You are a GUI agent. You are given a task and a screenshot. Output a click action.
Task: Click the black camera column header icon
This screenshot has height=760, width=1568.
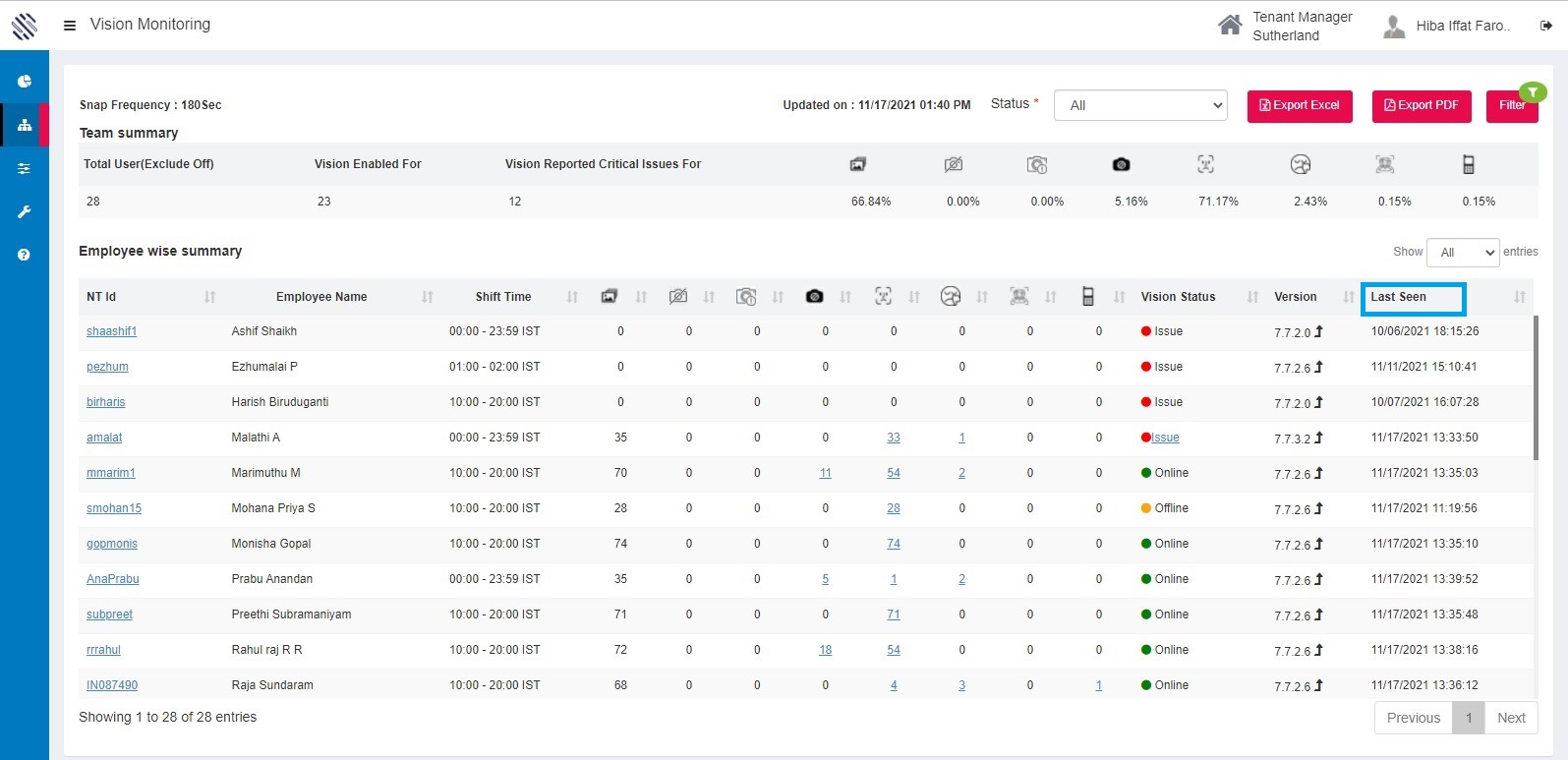click(x=814, y=297)
